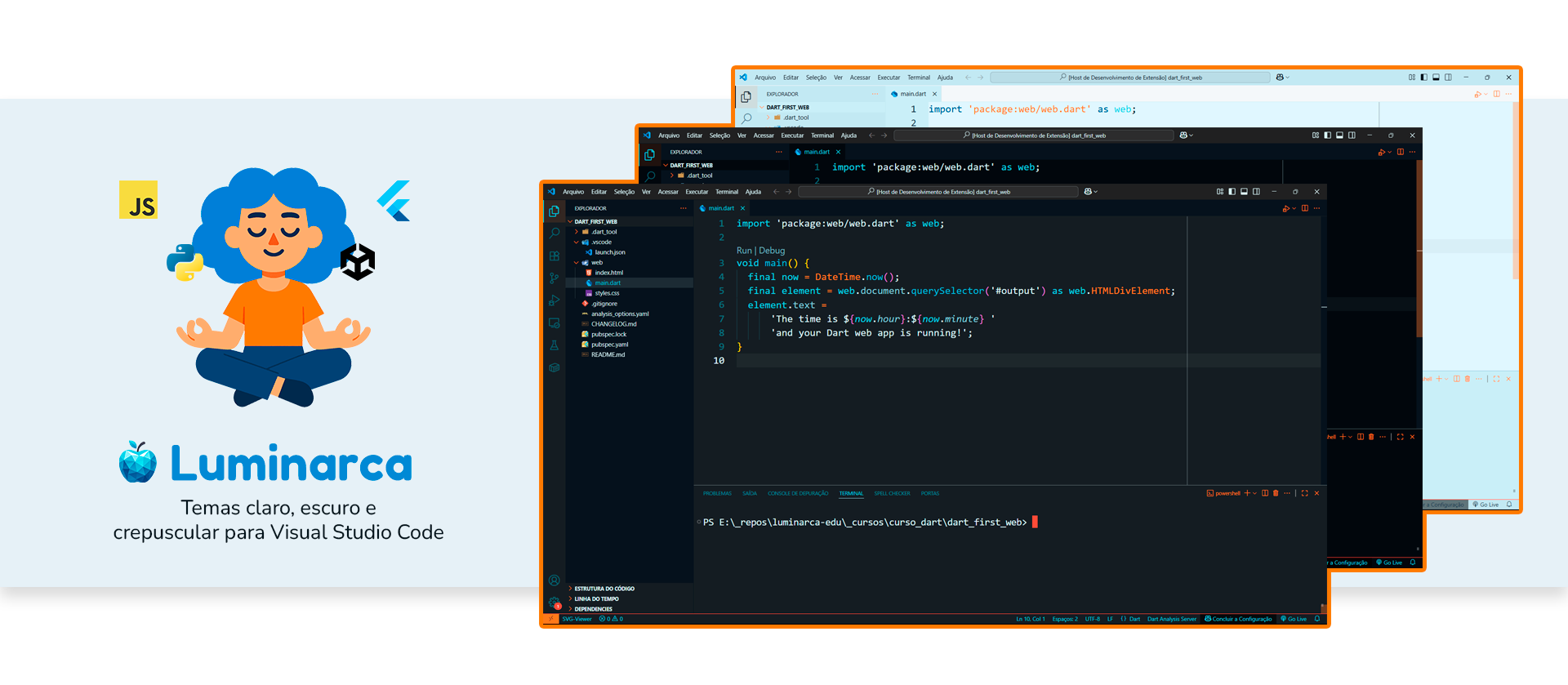Toggle the primary side bar in the middle window's title bar
The height and width of the screenshot is (685, 1568).
point(1327,136)
